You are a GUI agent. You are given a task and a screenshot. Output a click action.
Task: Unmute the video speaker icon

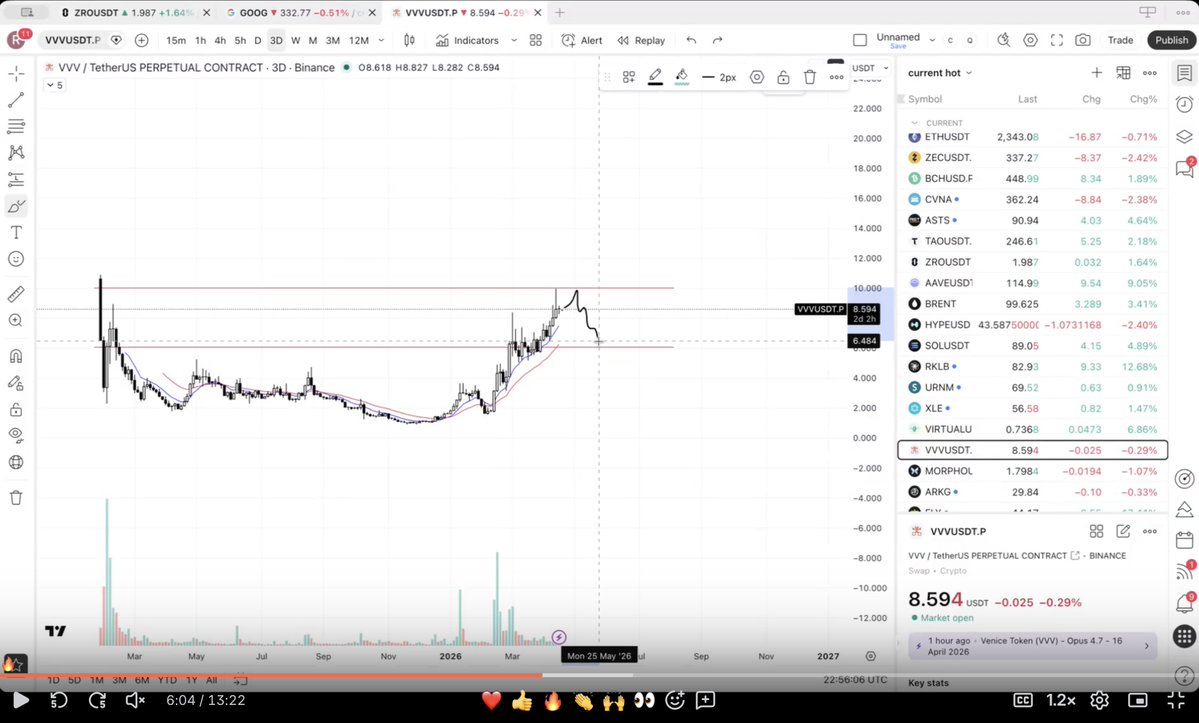click(x=135, y=700)
